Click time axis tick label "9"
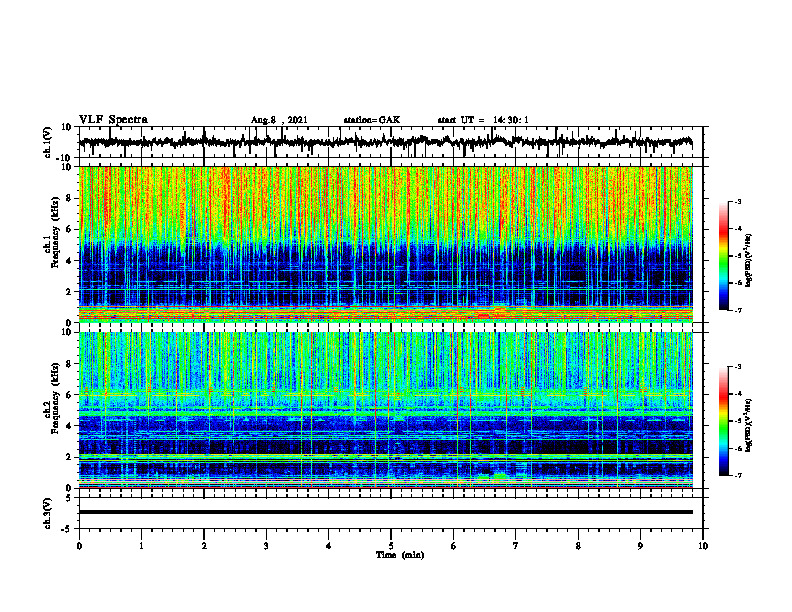The image size is (792, 612). [640, 546]
